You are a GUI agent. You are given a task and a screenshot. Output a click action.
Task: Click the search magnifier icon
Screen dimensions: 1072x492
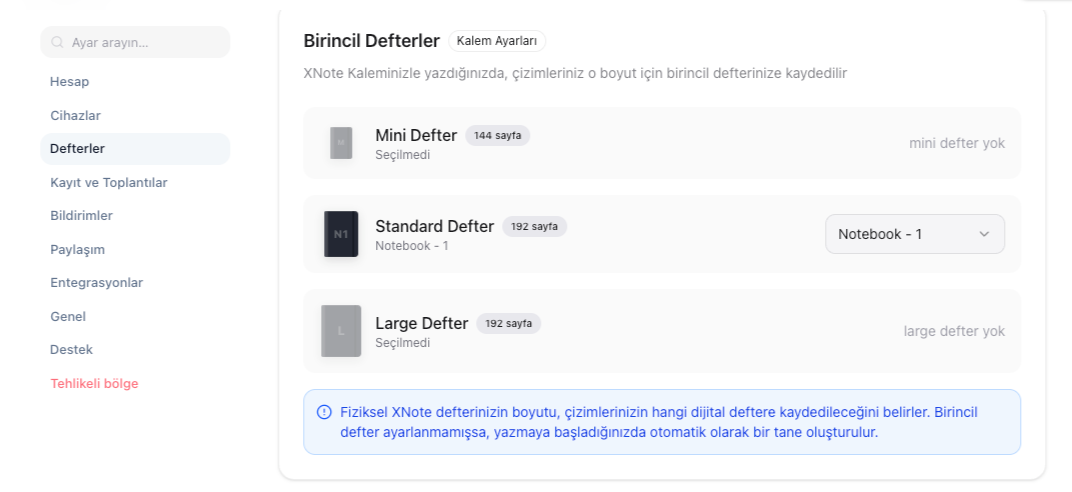[58, 42]
